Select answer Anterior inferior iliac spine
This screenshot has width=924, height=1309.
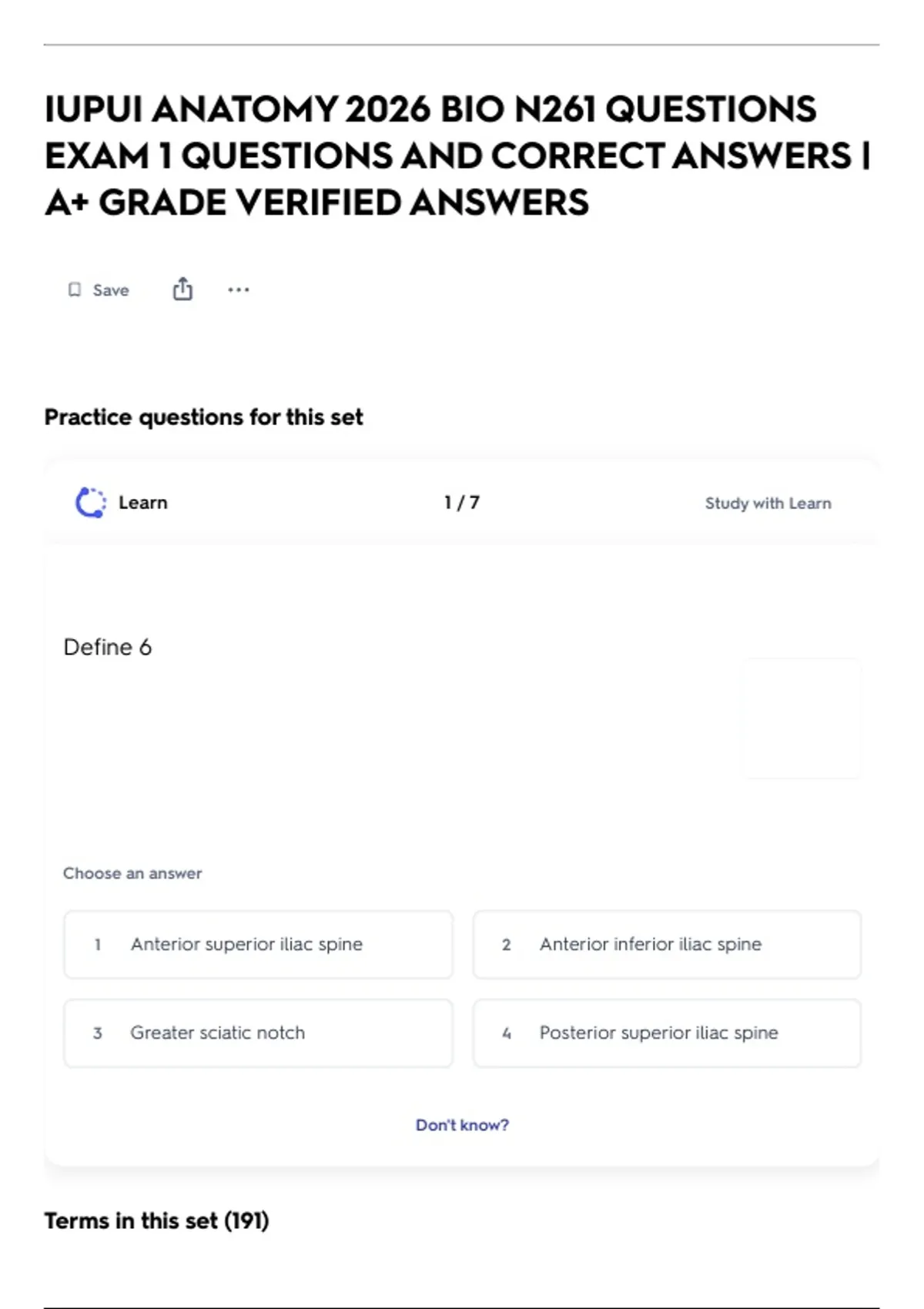[x=650, y=944]
